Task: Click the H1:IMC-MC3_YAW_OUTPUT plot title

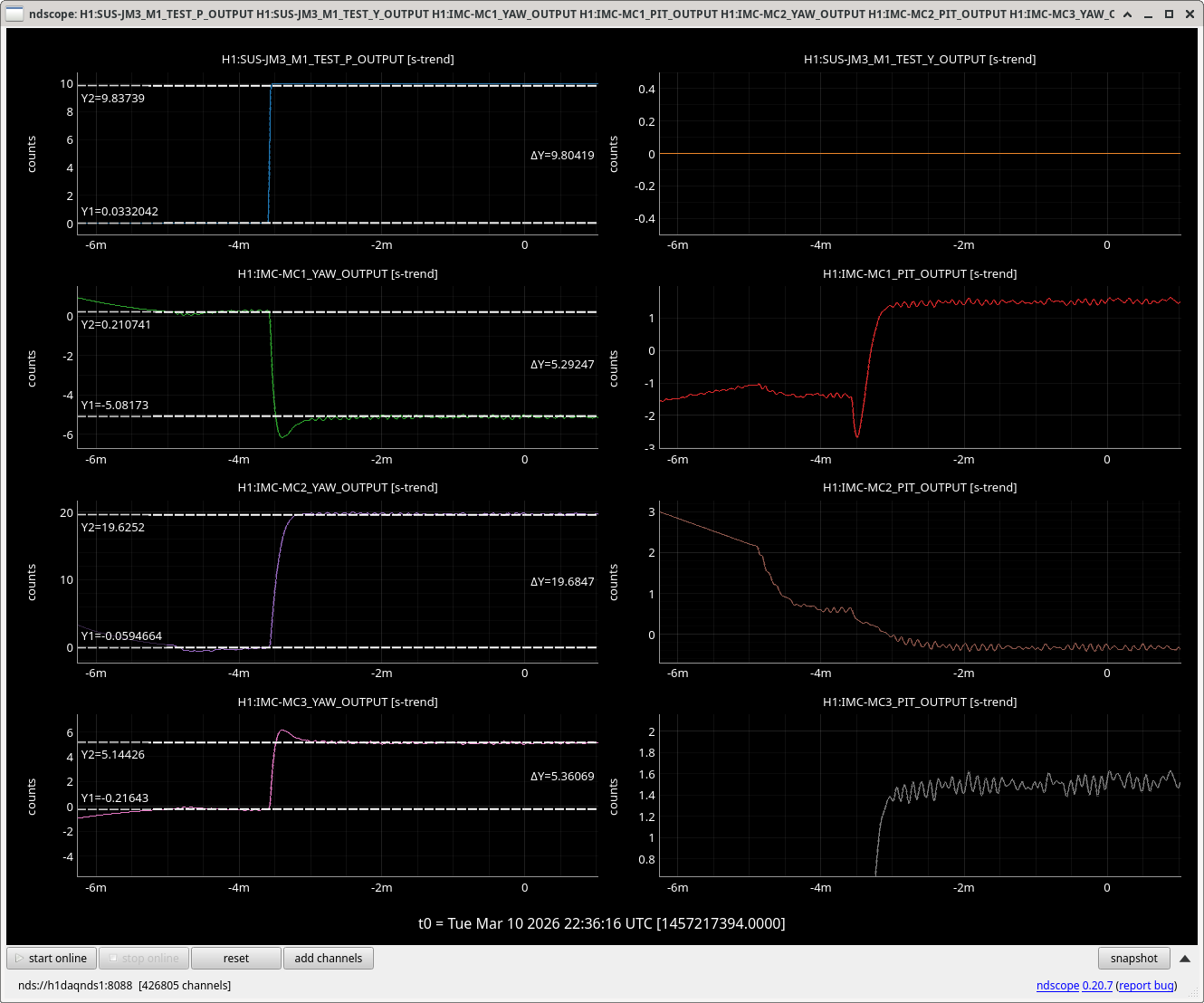Action: pyautogui.click(x=338, y=702)
